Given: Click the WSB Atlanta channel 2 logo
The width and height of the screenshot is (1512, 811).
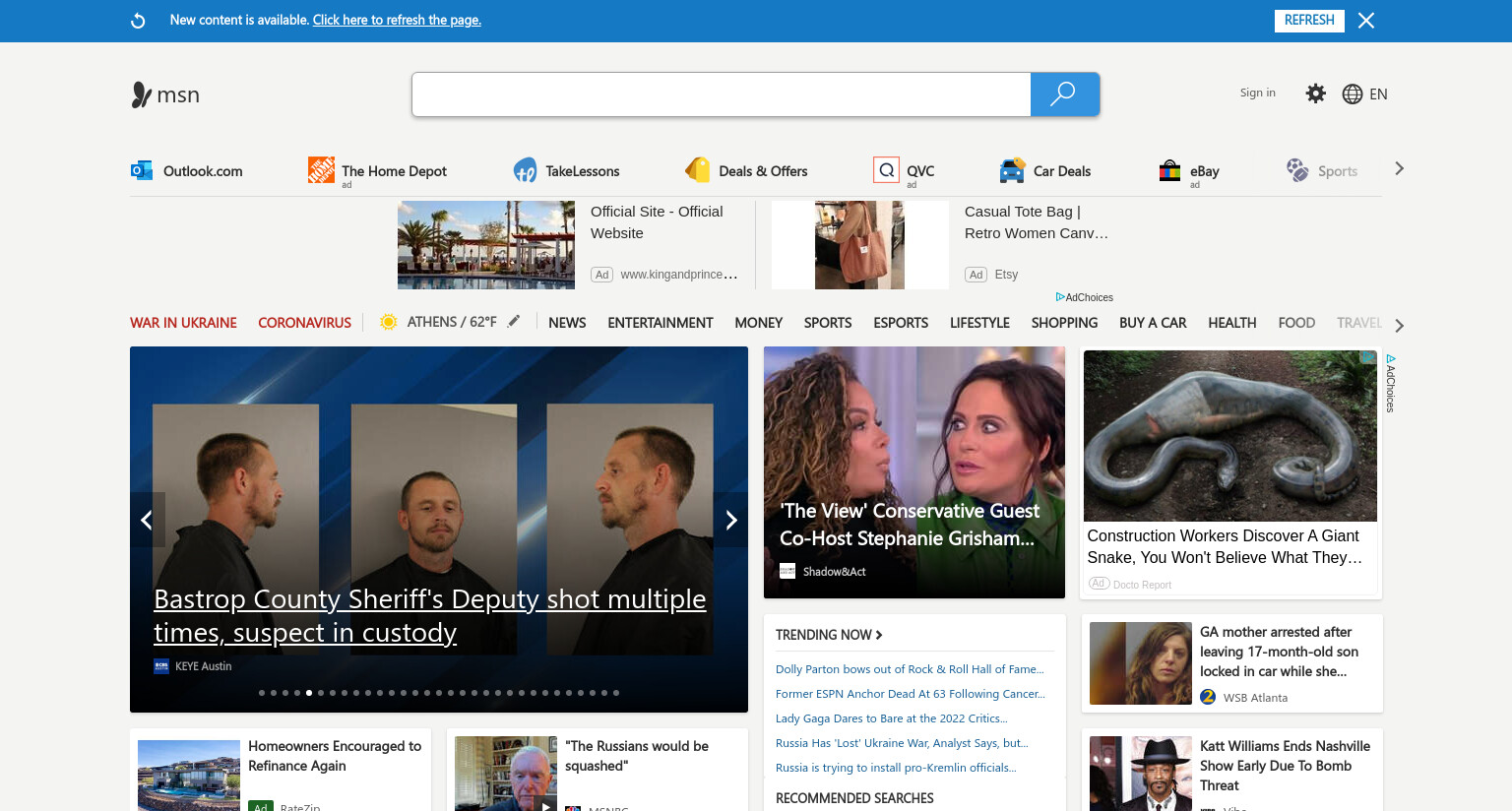Looking at the screenshot, I should click(x=1208, y=697).
